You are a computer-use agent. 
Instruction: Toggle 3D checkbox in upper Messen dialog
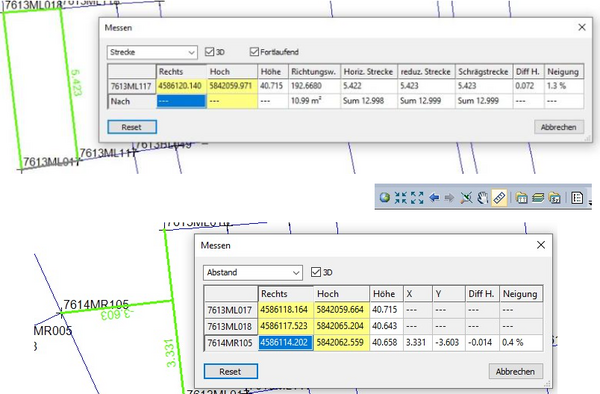209,52
